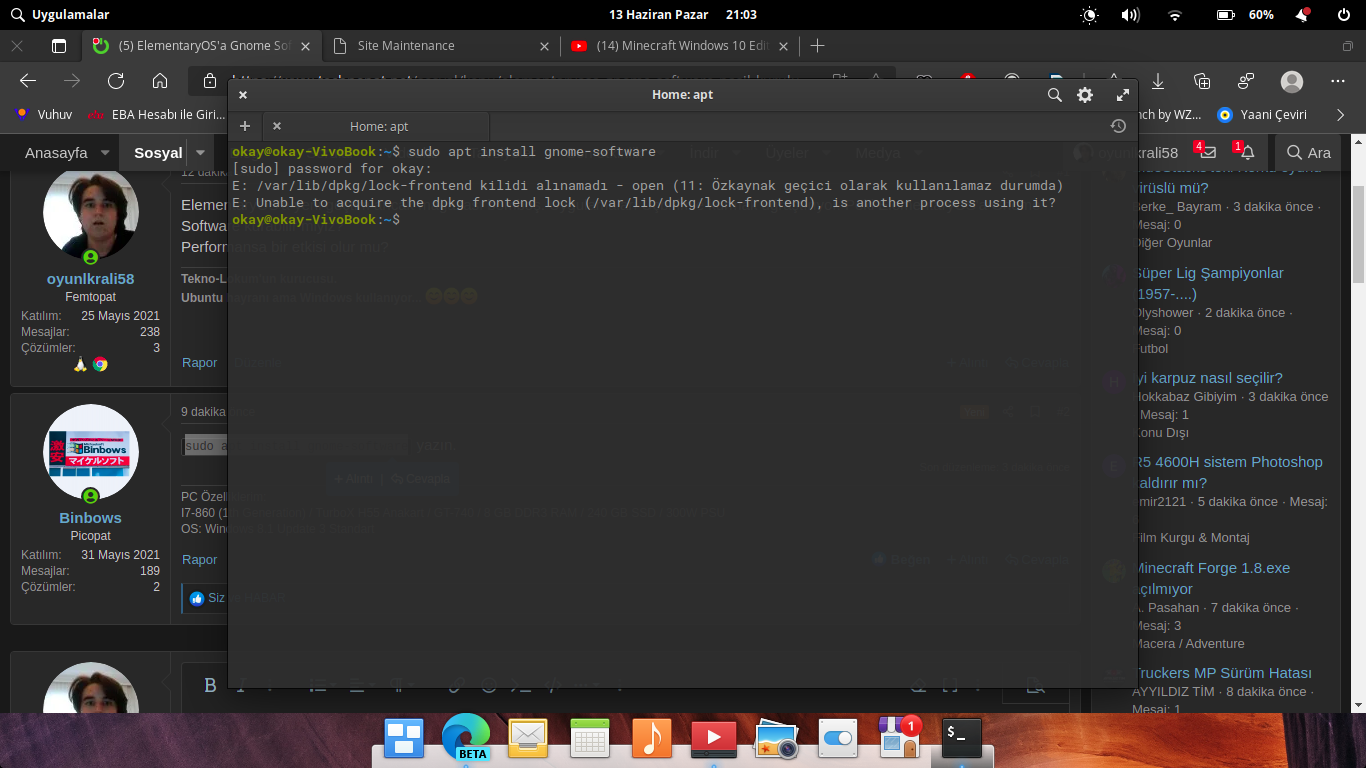
Task: Open the Uygulamalar applications menu
Action: [x=59, y=15]
